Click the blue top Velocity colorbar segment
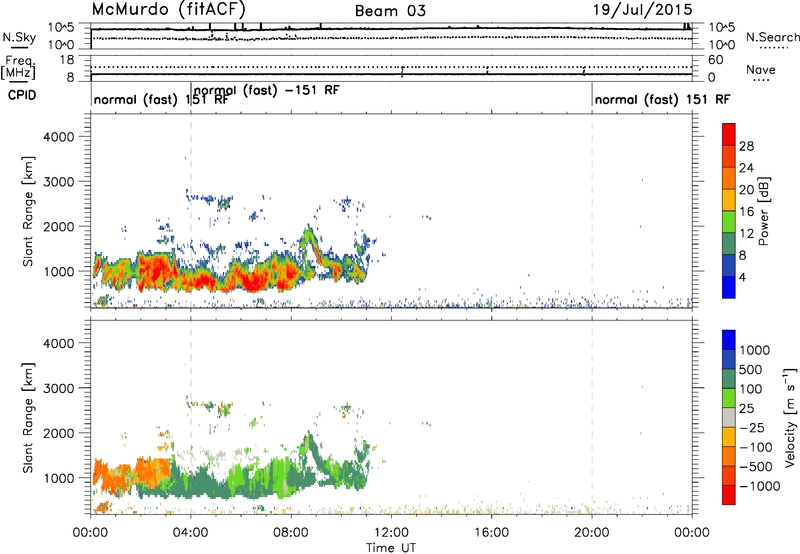The width and height of the screenshot is (800, 554). (x=729, y=340)
